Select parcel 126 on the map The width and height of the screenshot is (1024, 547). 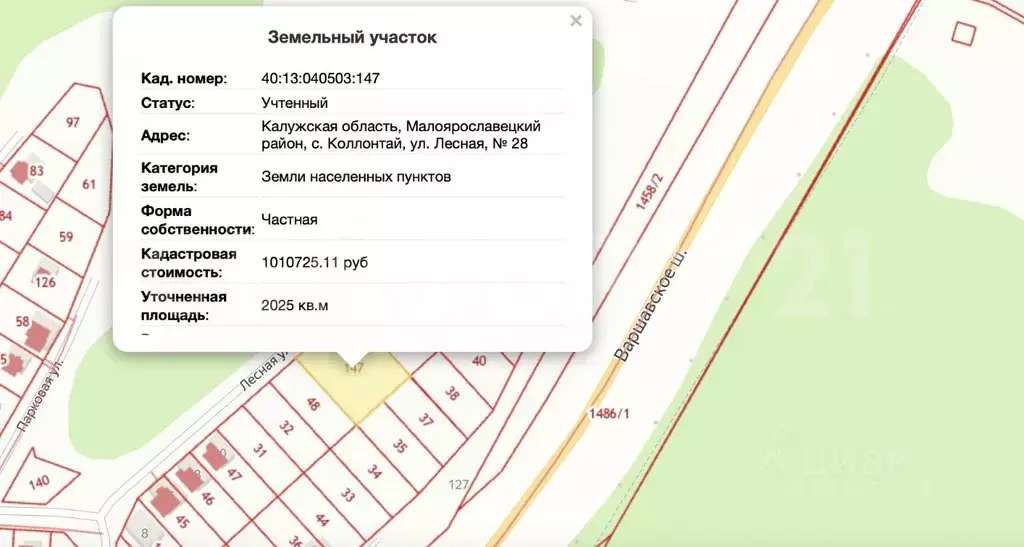click(45, 282)
